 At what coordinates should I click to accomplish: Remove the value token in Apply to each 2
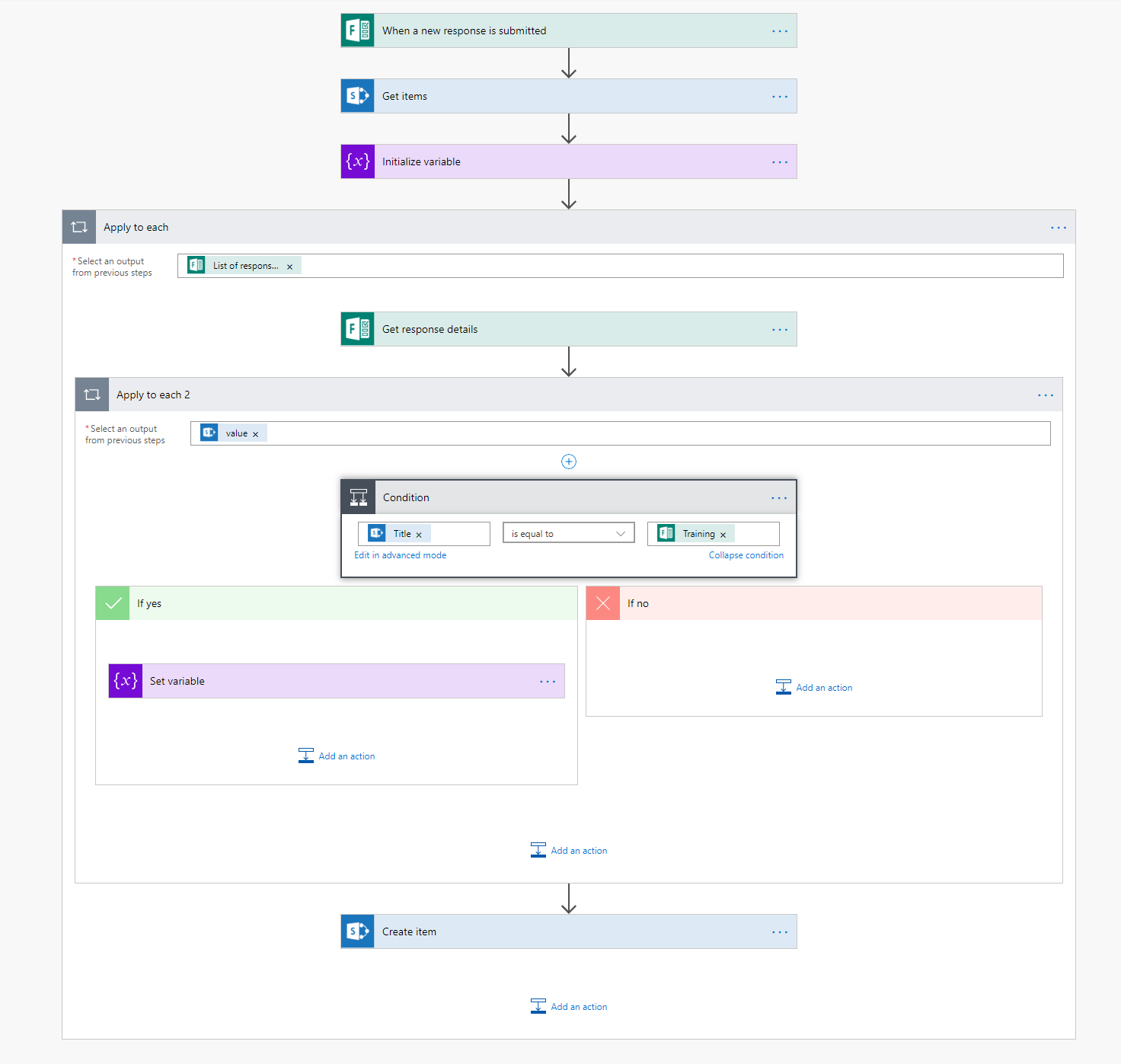pos(255,434)
